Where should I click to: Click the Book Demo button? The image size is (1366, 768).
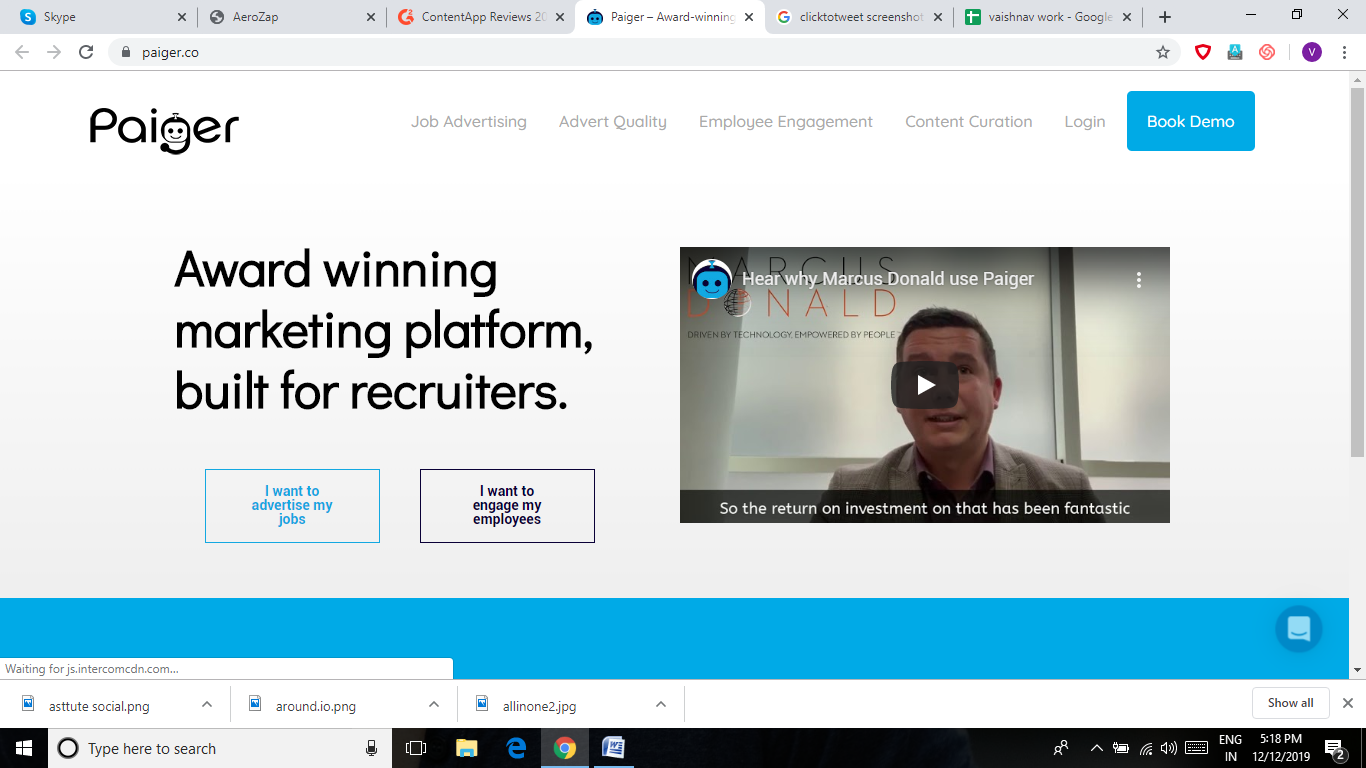[1191, 121]
